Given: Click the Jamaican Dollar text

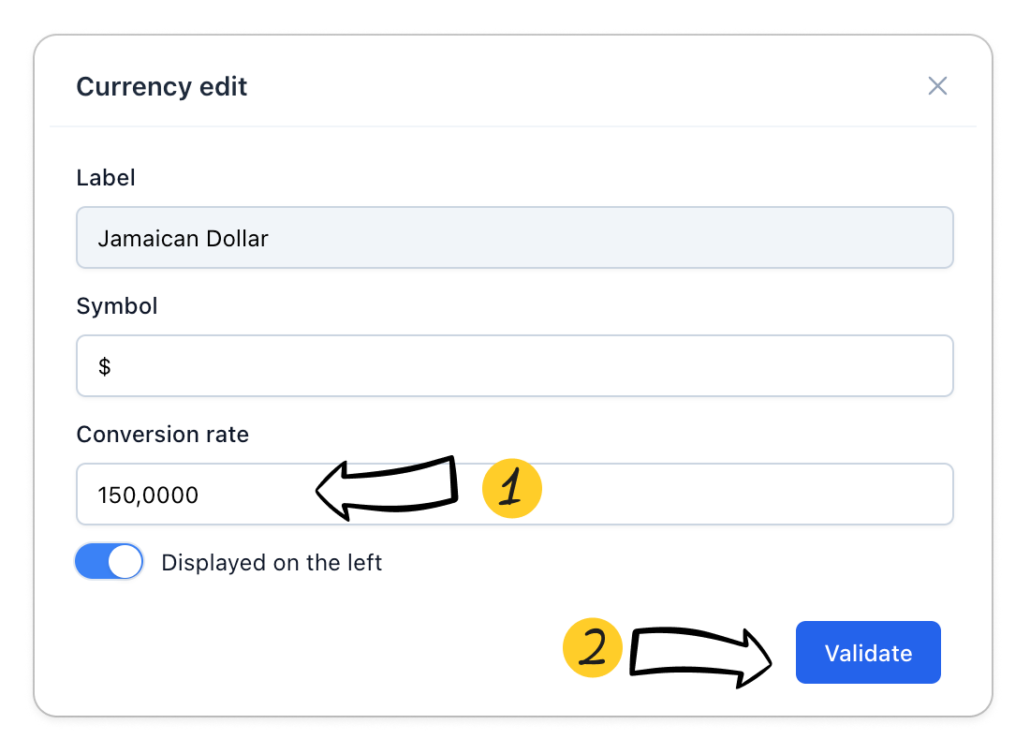Looking at the screenshot, I should 183,239.
